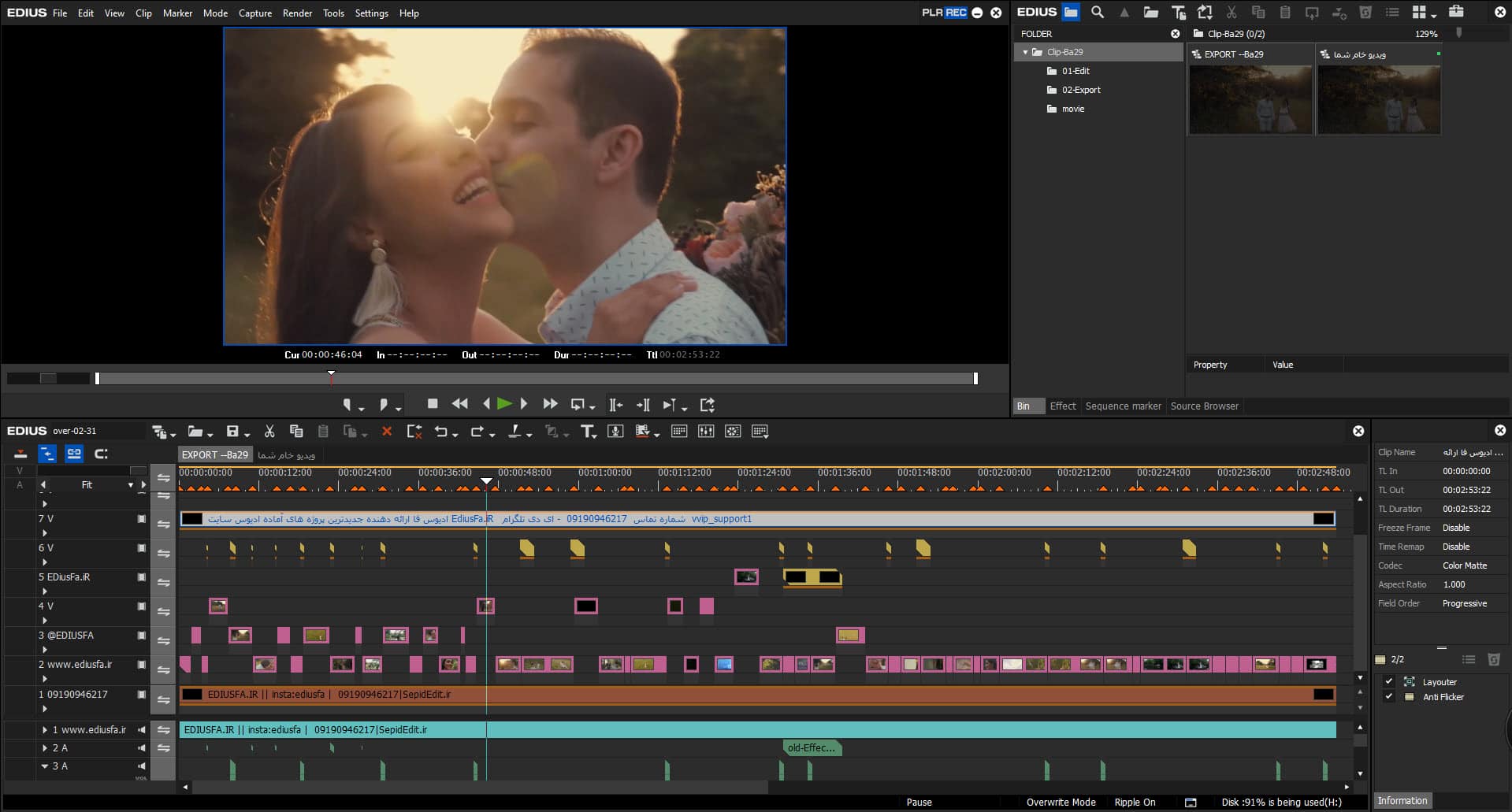Viewport: 1512px width, 812px height.
Task: Add title icon in bin toolbar
Action: click(1179, 12)
